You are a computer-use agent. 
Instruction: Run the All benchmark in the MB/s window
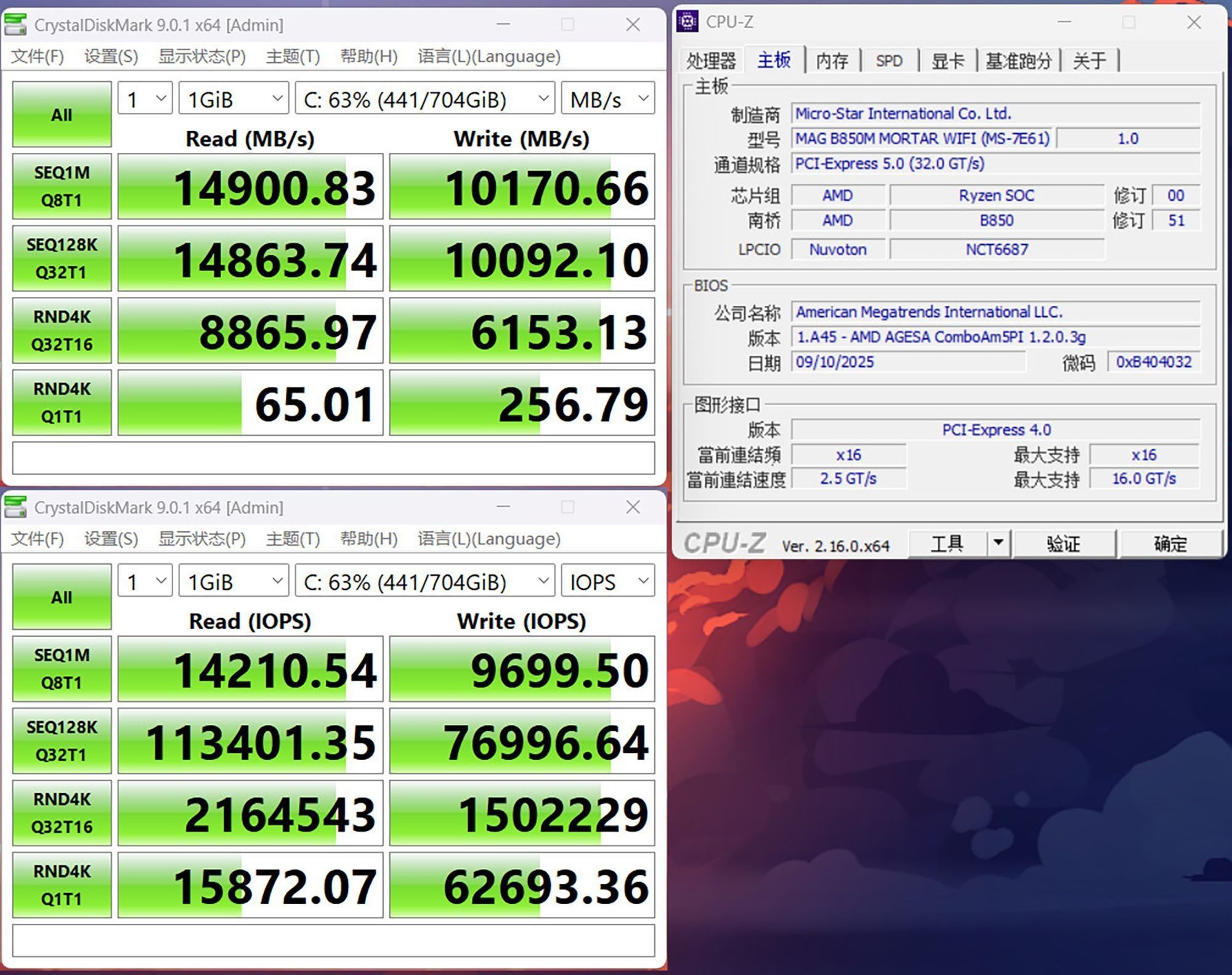[62, 115]
